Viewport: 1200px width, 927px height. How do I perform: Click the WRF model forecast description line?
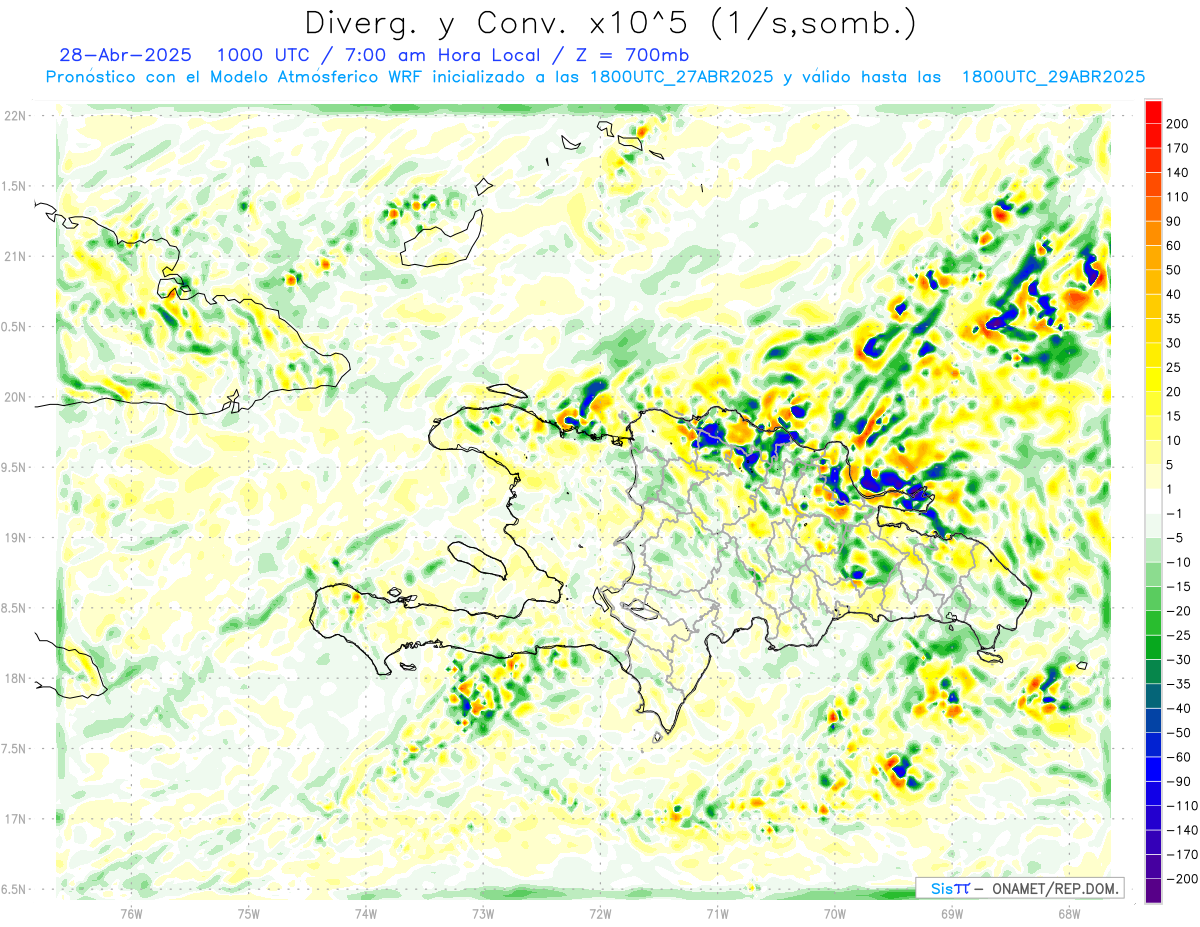pos(595,77)
